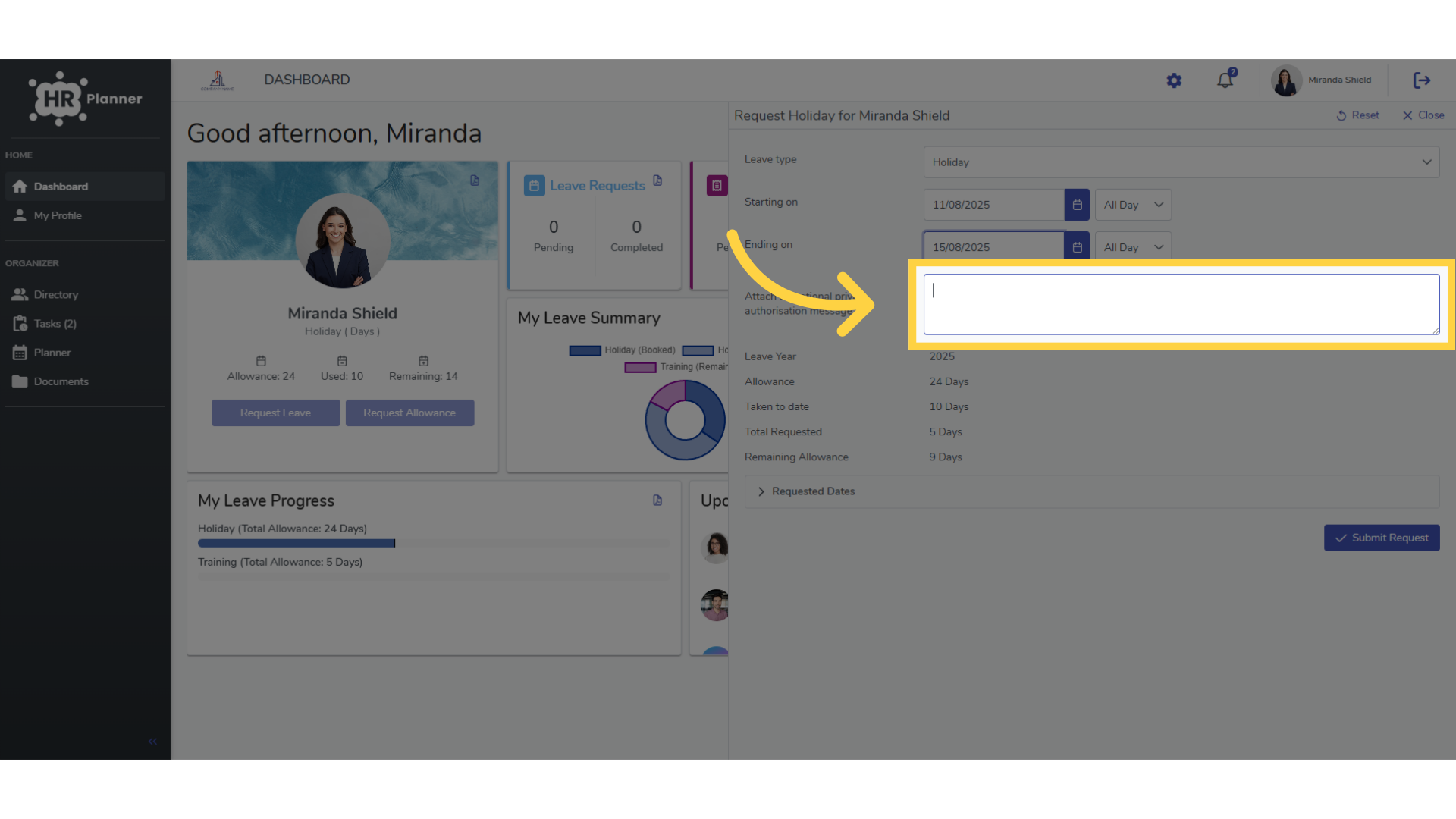Open the Starting on All Day dropdown

point(1133,205)
